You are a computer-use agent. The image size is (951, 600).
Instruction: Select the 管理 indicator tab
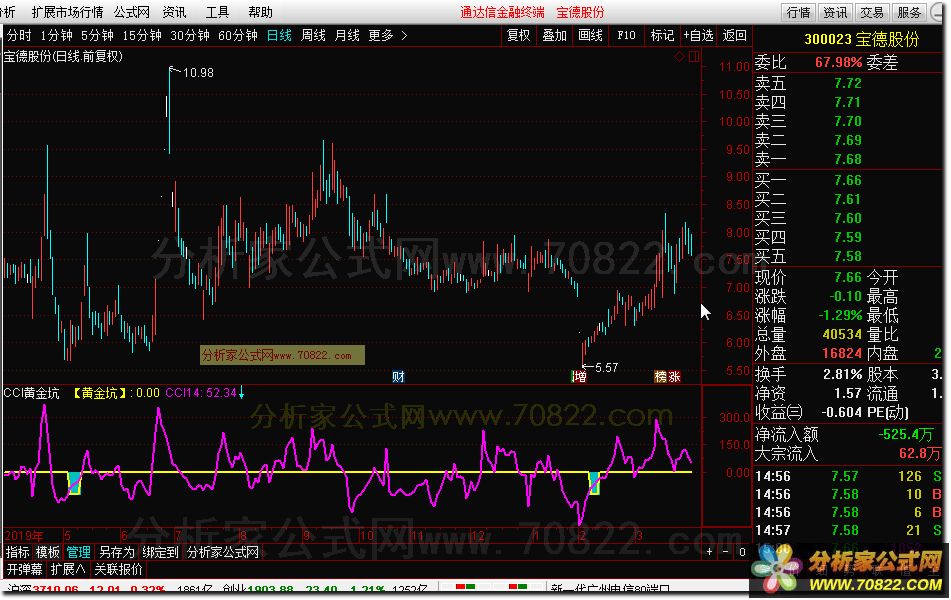coord(78,551)
